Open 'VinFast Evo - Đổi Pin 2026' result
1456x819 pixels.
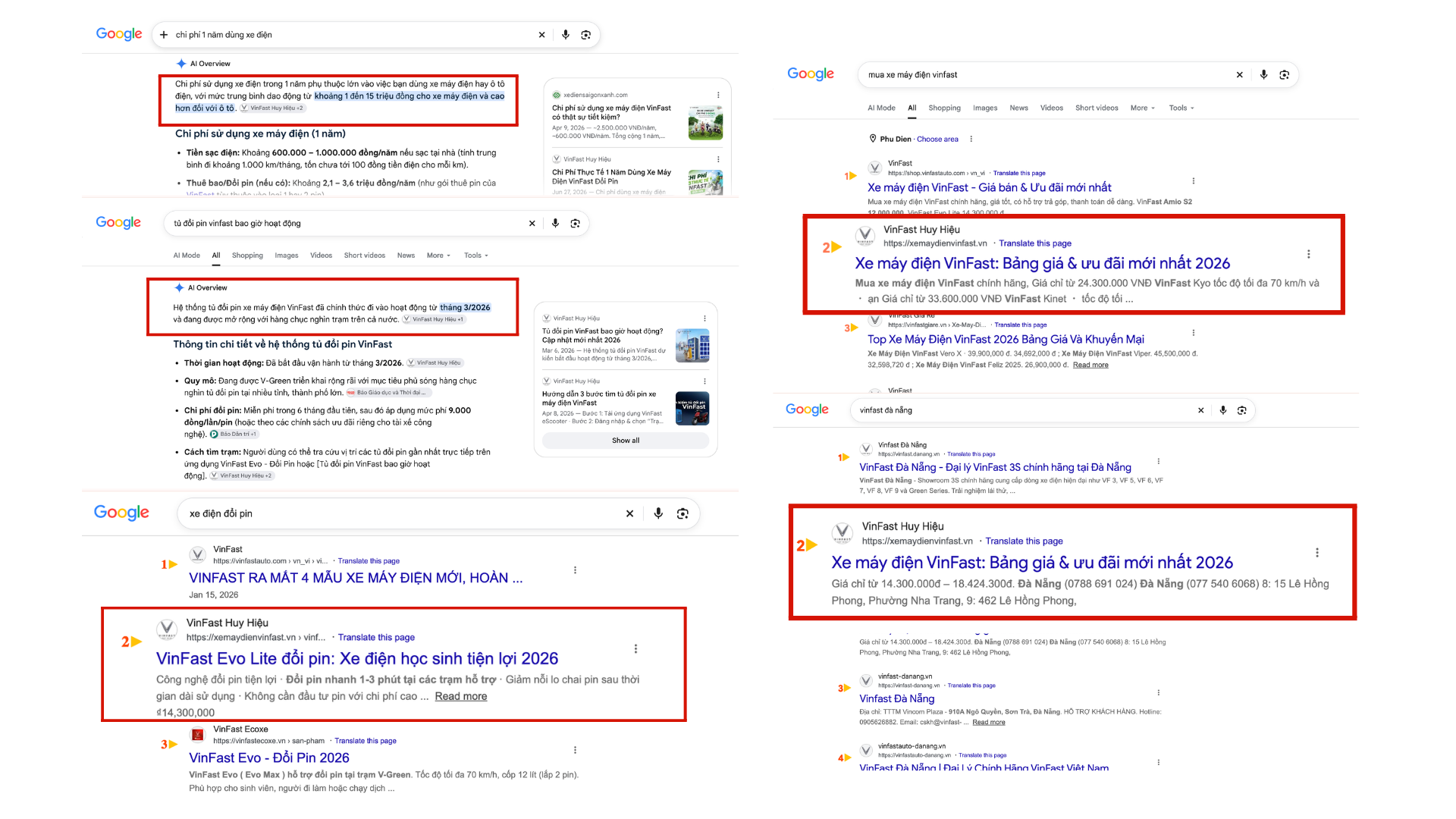(x=269, y=758)
